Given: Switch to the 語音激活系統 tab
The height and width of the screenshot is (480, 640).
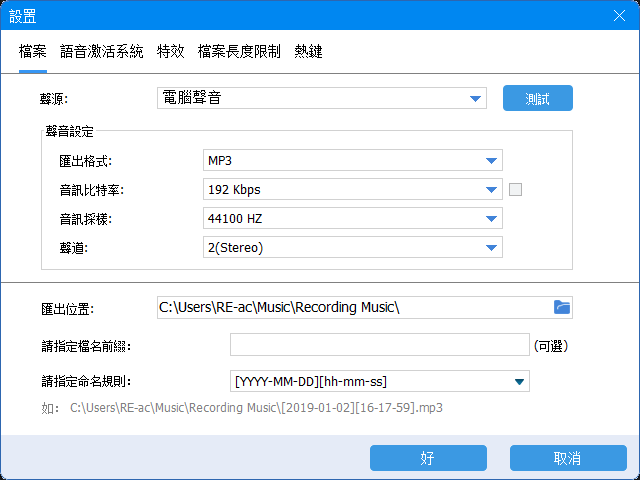Looking at the screenshot, I should tap(102, 52).
